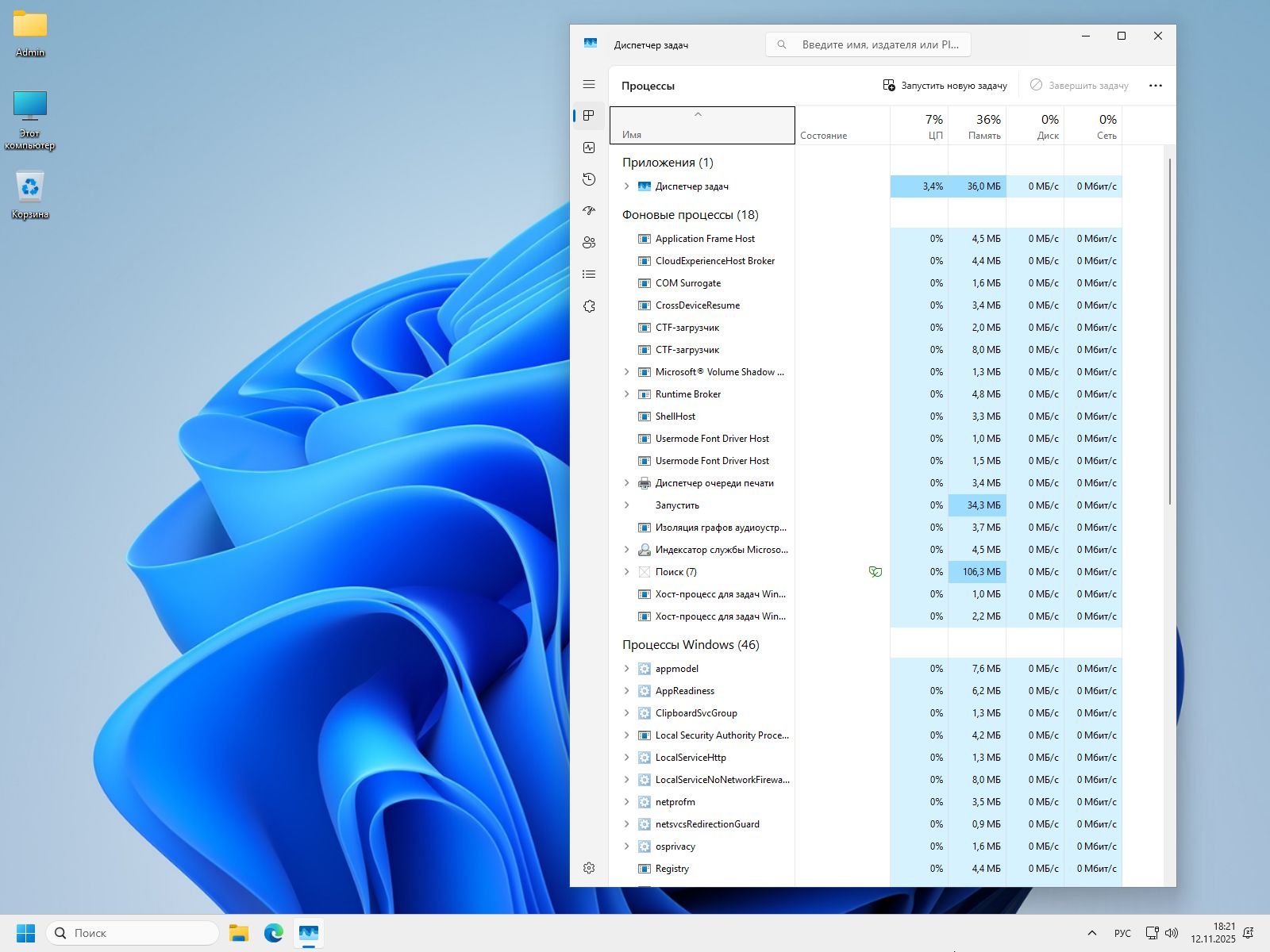Viewport: 1270px width, 952px height.
Task: Expand the Runtime Broker process group
Action: click(626, 394)
